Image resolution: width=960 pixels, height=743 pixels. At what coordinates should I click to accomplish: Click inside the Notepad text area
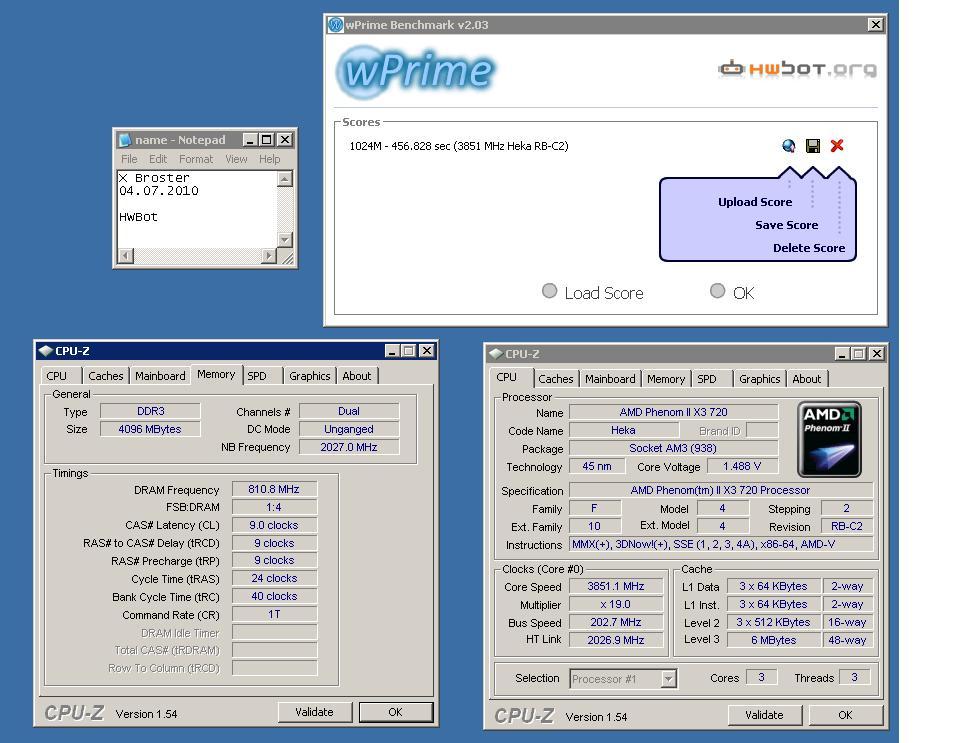[197, 209]
